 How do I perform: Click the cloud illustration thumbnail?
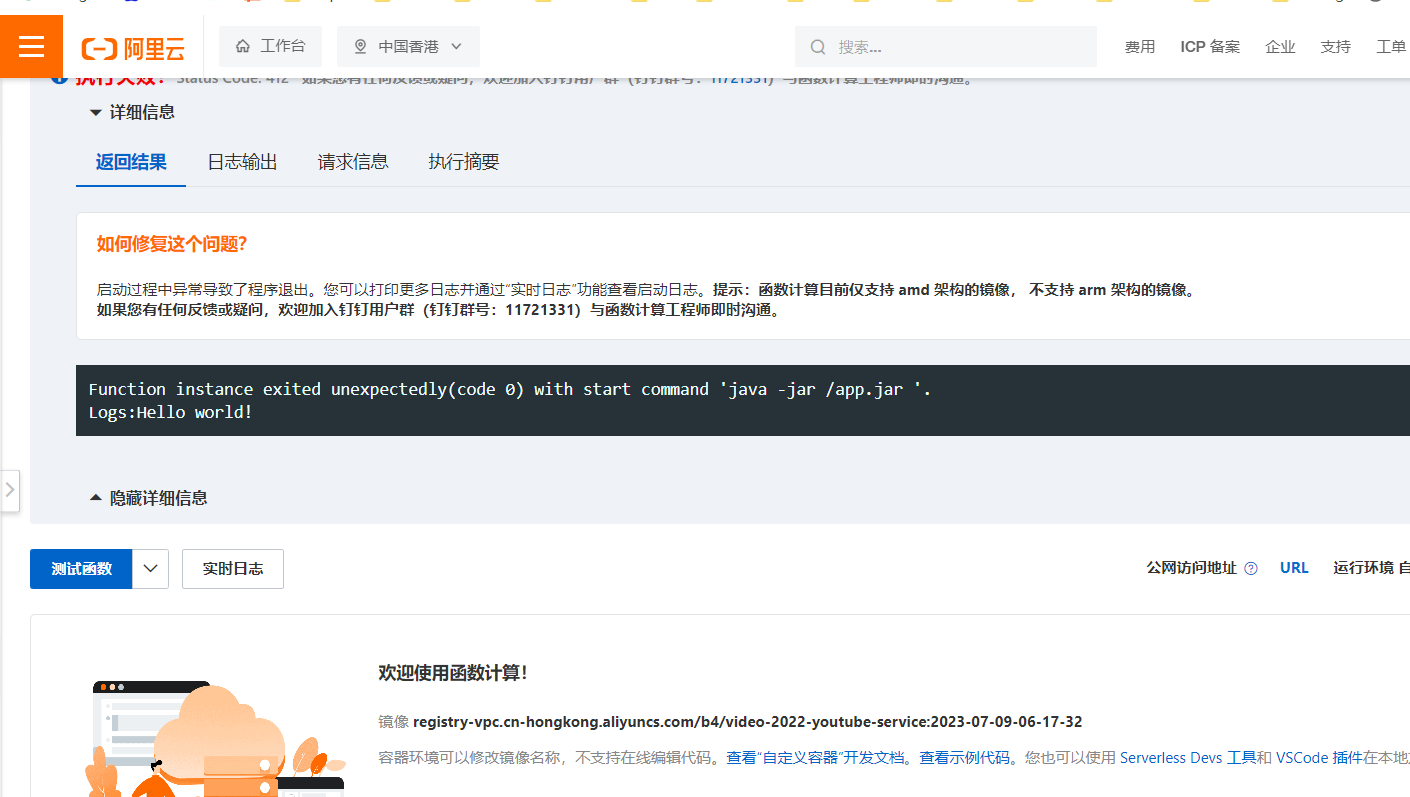215,738
